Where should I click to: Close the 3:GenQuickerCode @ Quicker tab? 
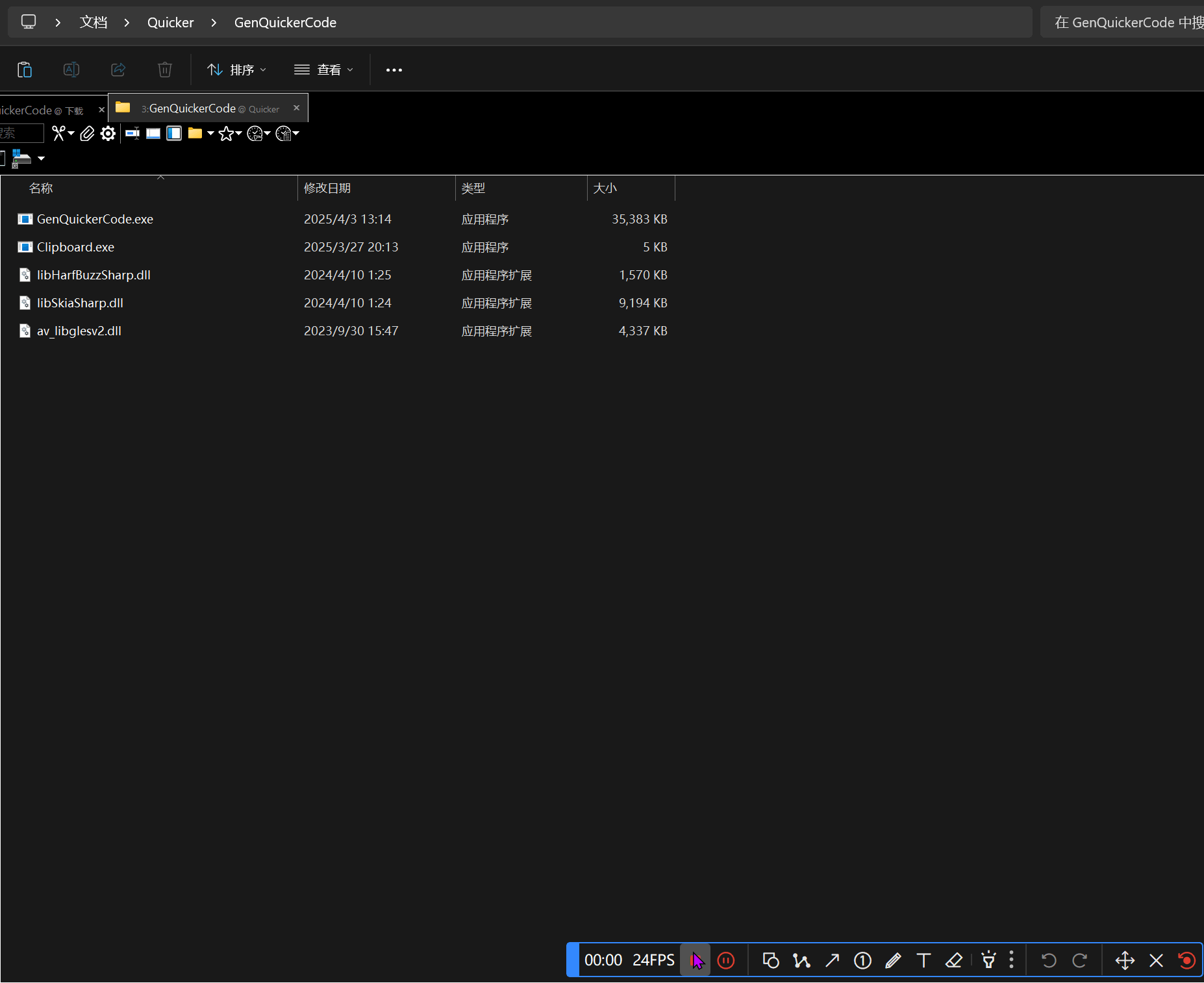(297, 108)
